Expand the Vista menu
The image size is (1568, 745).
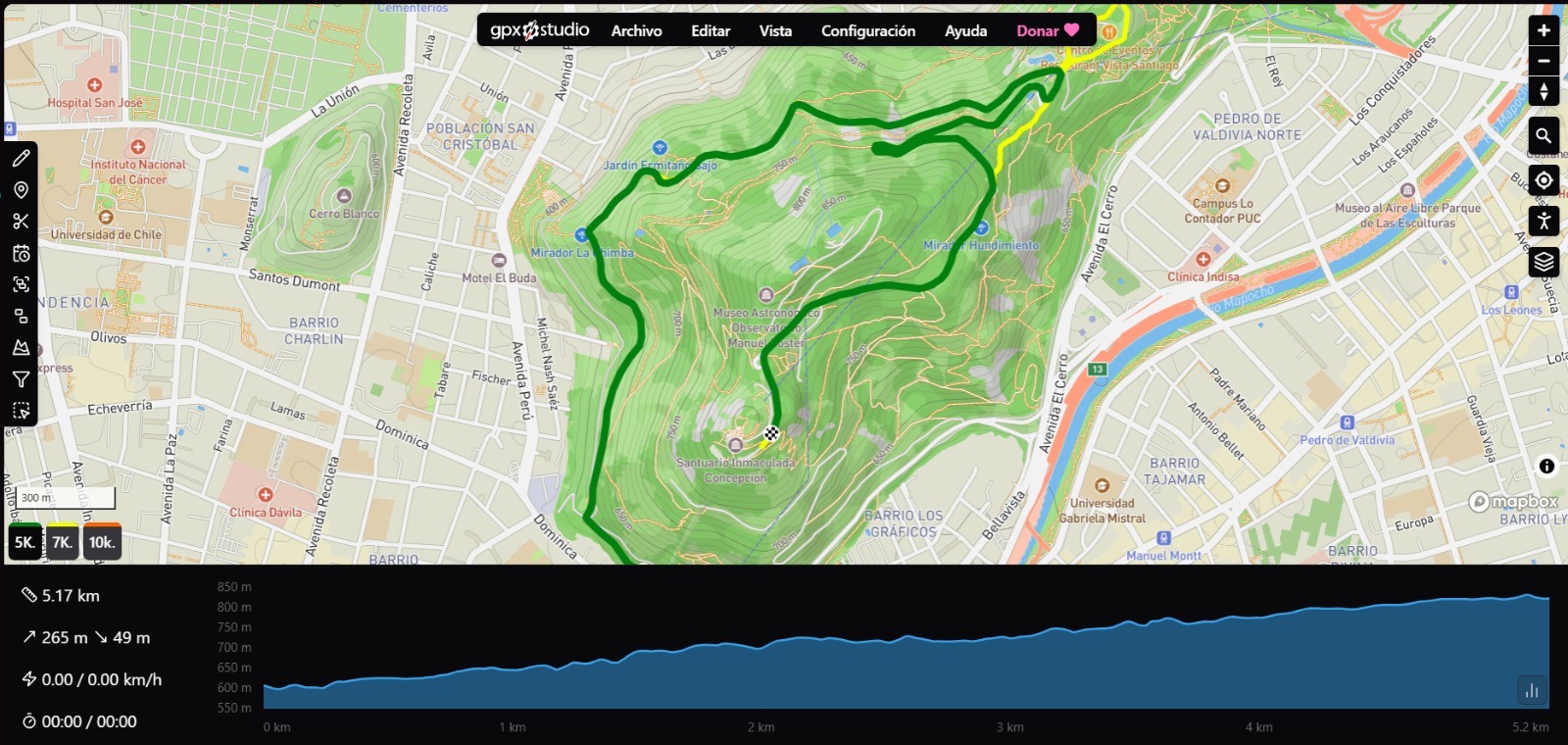pos(775,30)
